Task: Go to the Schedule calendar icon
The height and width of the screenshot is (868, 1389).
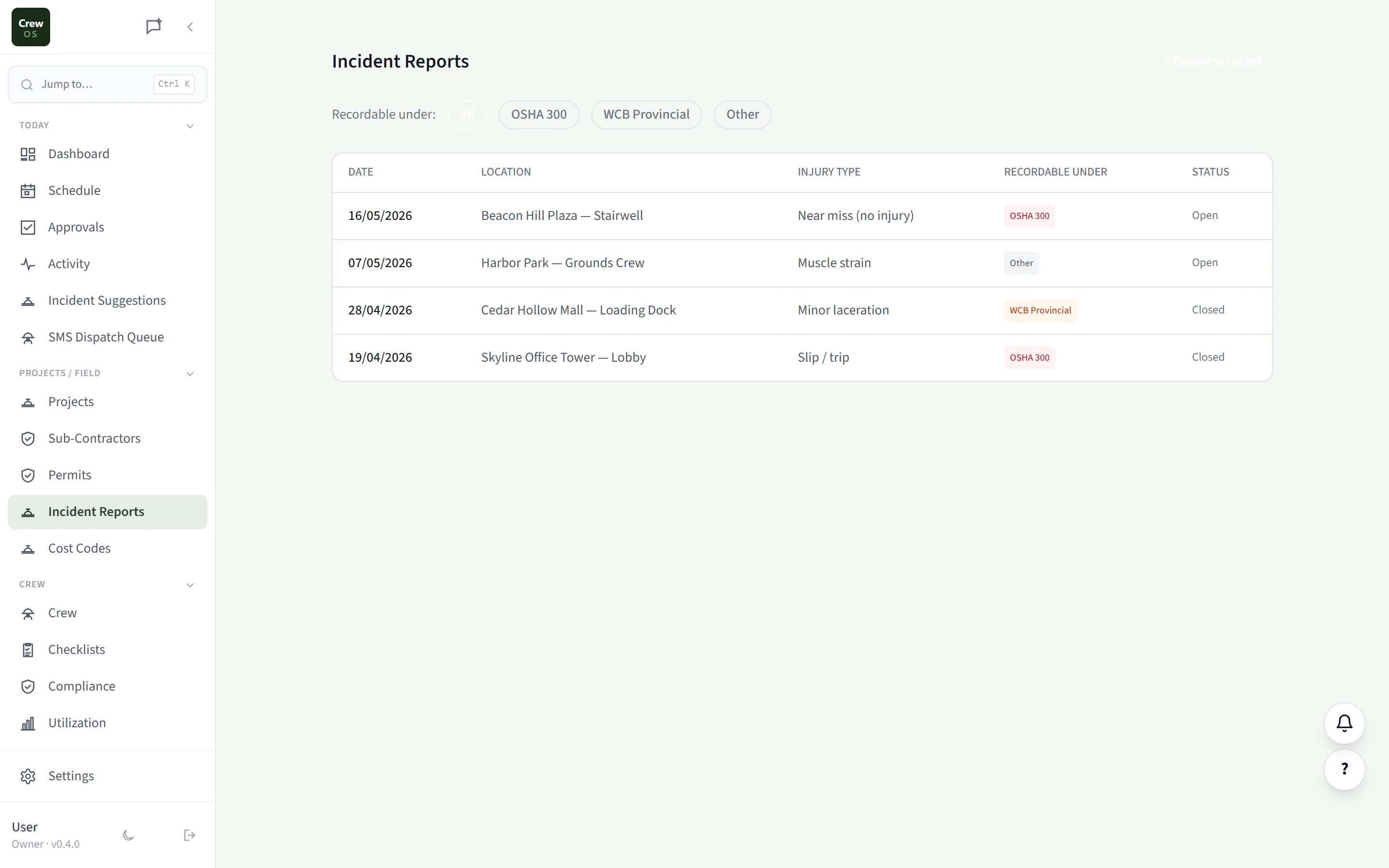Action: 28,190
